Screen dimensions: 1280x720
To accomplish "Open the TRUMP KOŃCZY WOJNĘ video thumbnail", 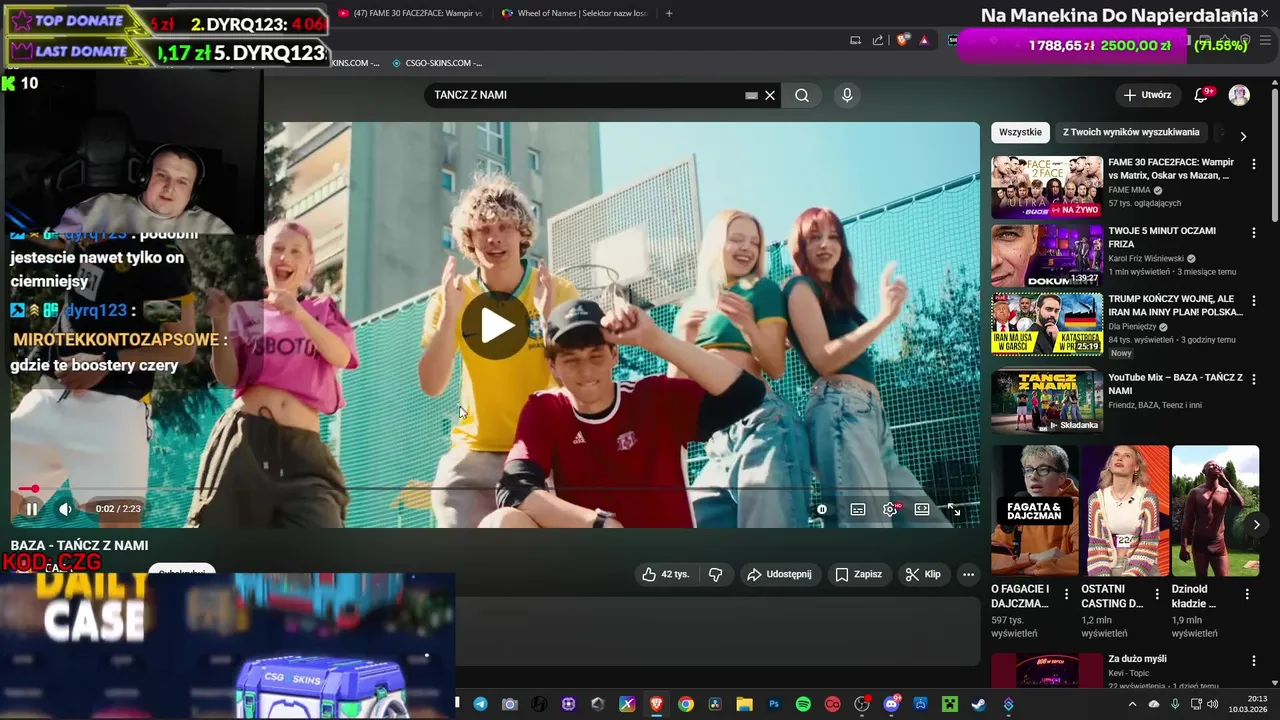I will click(1047, 324).
